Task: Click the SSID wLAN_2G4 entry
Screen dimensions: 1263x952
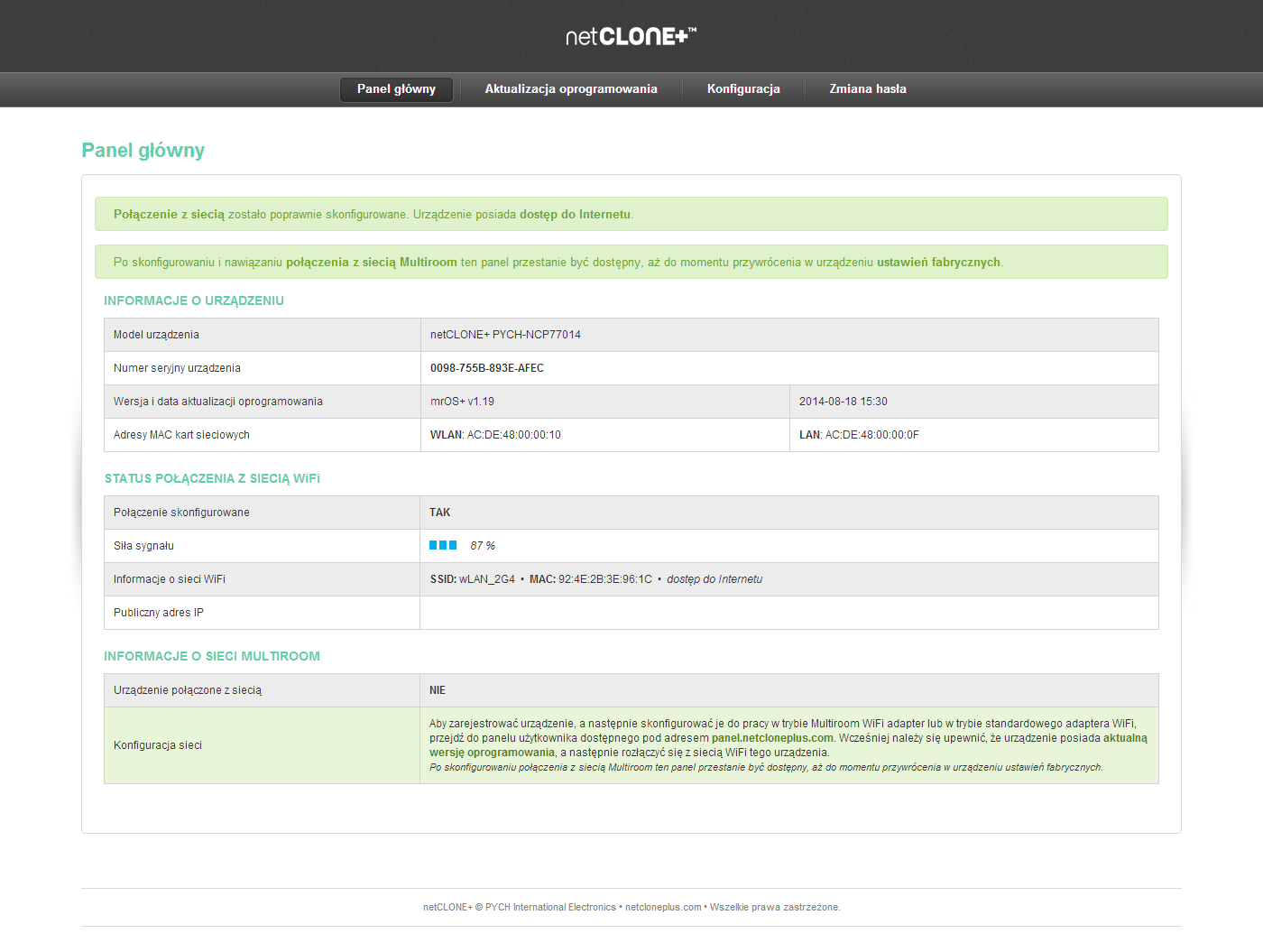Action: 473,579
